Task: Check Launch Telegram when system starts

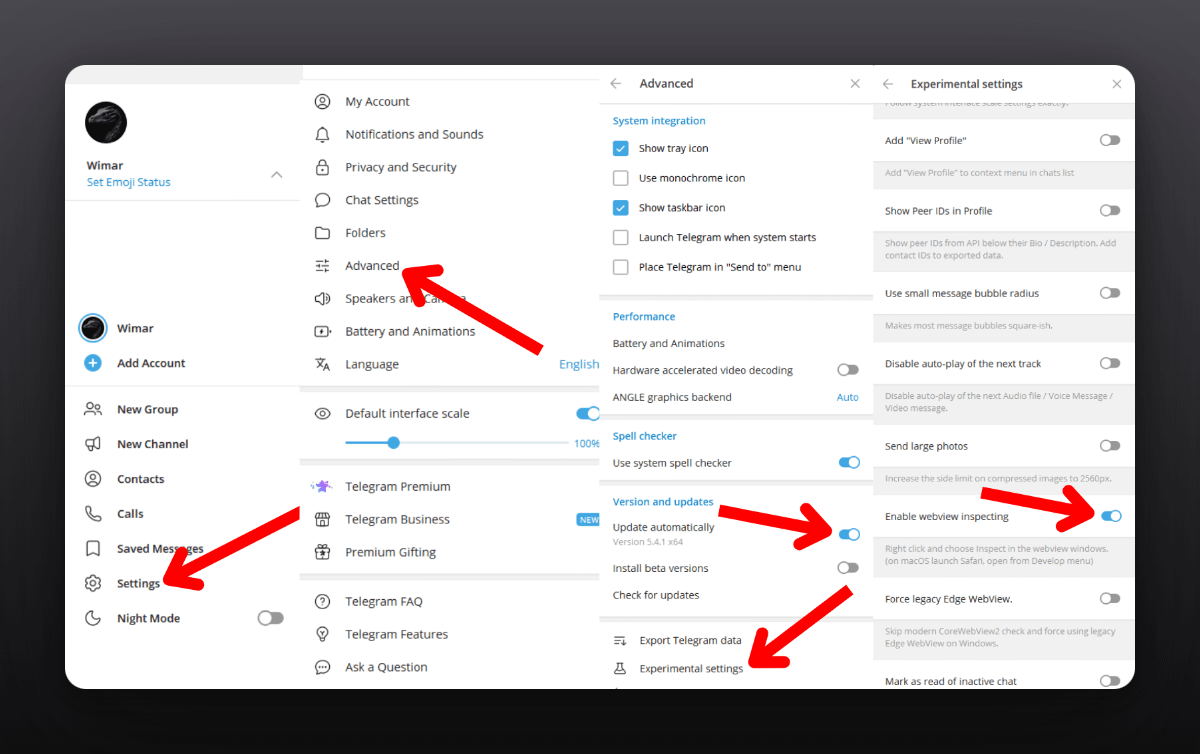Action: (620, 237)
